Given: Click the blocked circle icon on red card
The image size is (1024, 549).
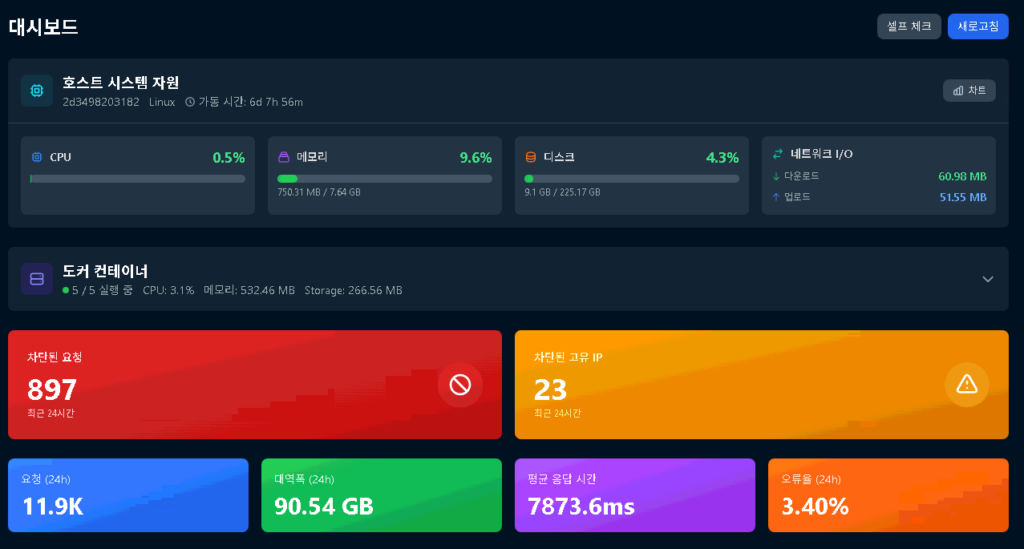Looking at the screenshot, I should (x=460, y=384).
